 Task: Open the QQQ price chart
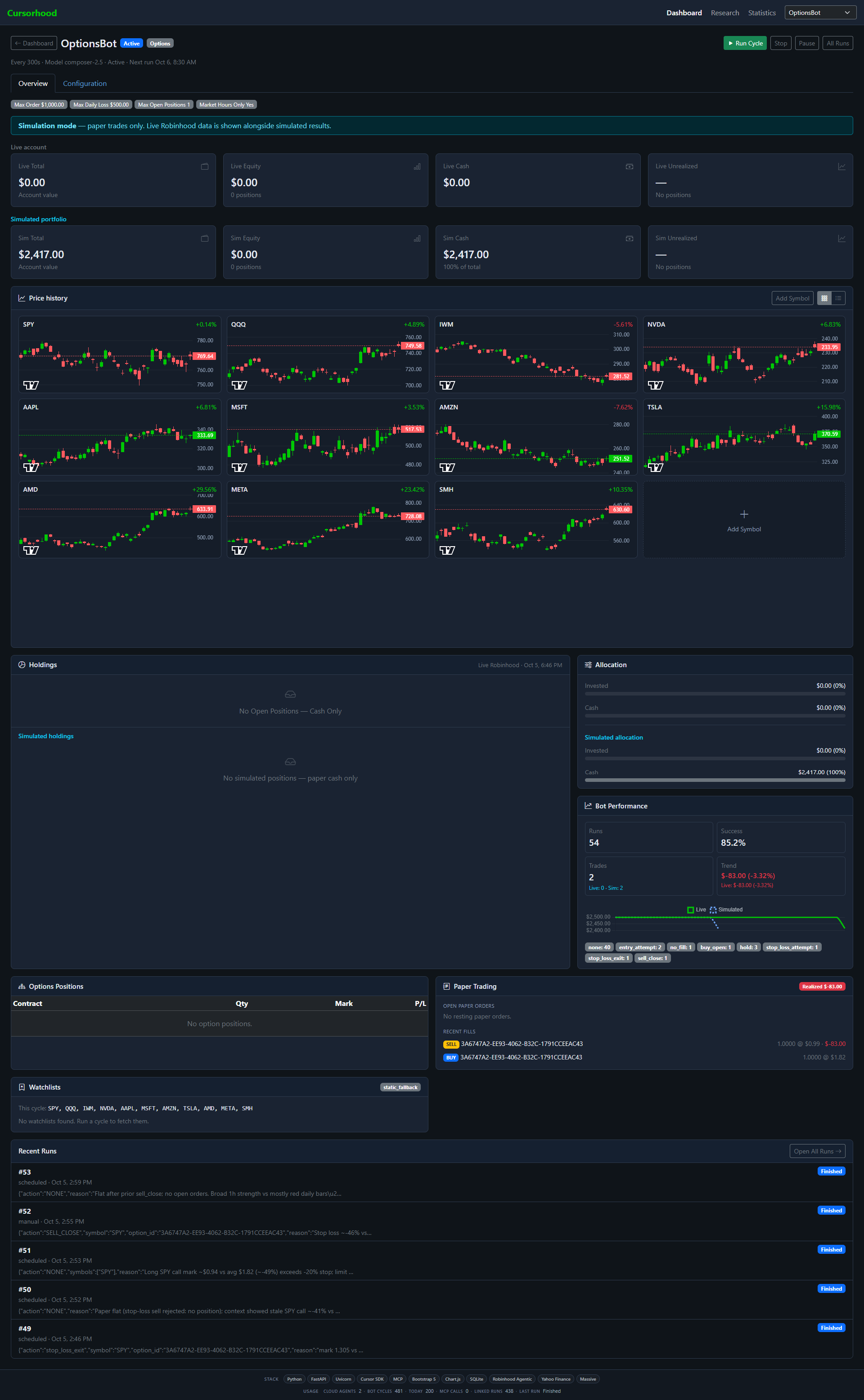(x=328, y=354)
